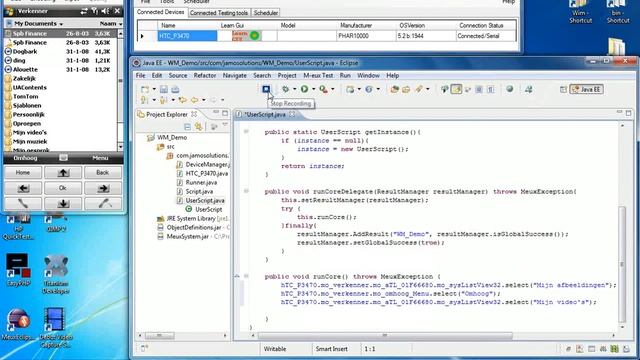640x360 pixels.
Task: Click the Run External Tools icon
Action: (323, 89)
